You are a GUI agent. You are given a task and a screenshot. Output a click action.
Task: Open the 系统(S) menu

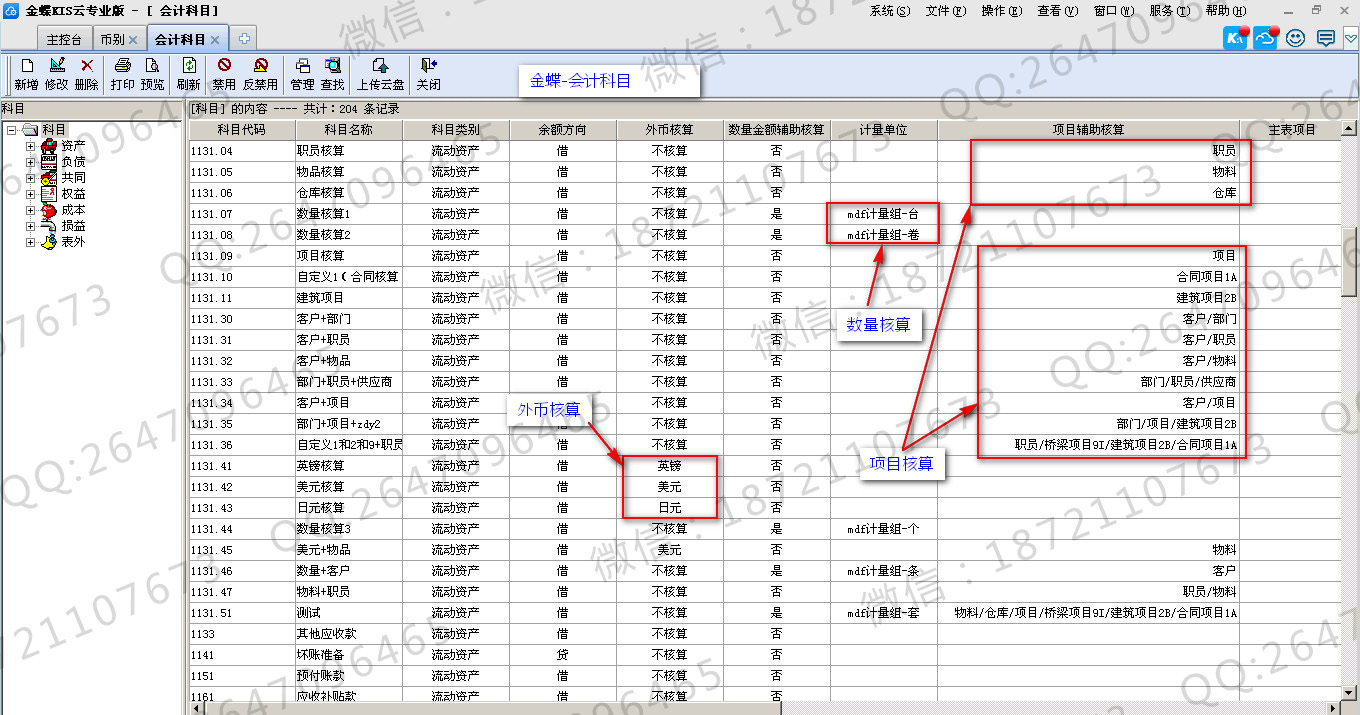[x=889, y=11]
